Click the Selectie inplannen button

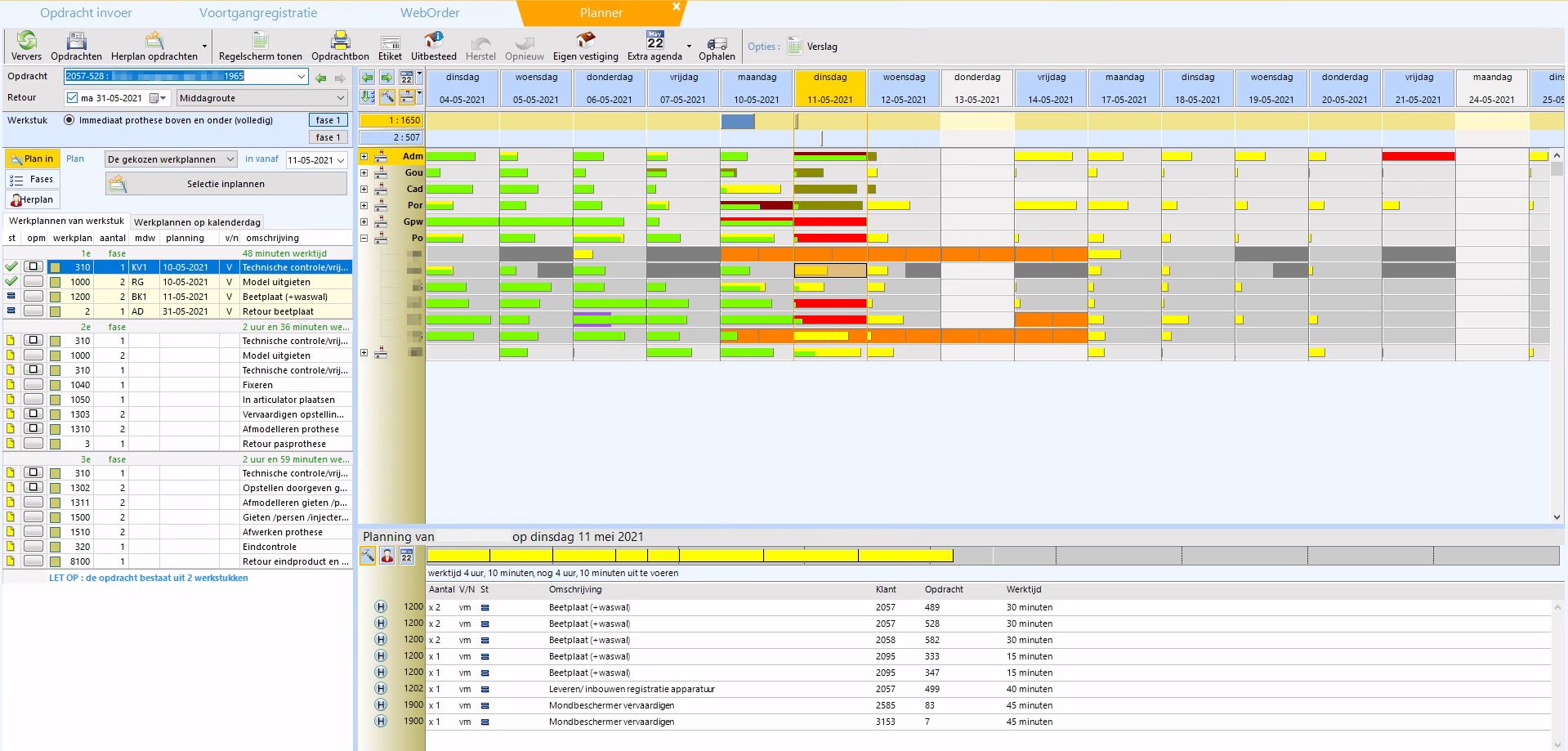[226, 184]
